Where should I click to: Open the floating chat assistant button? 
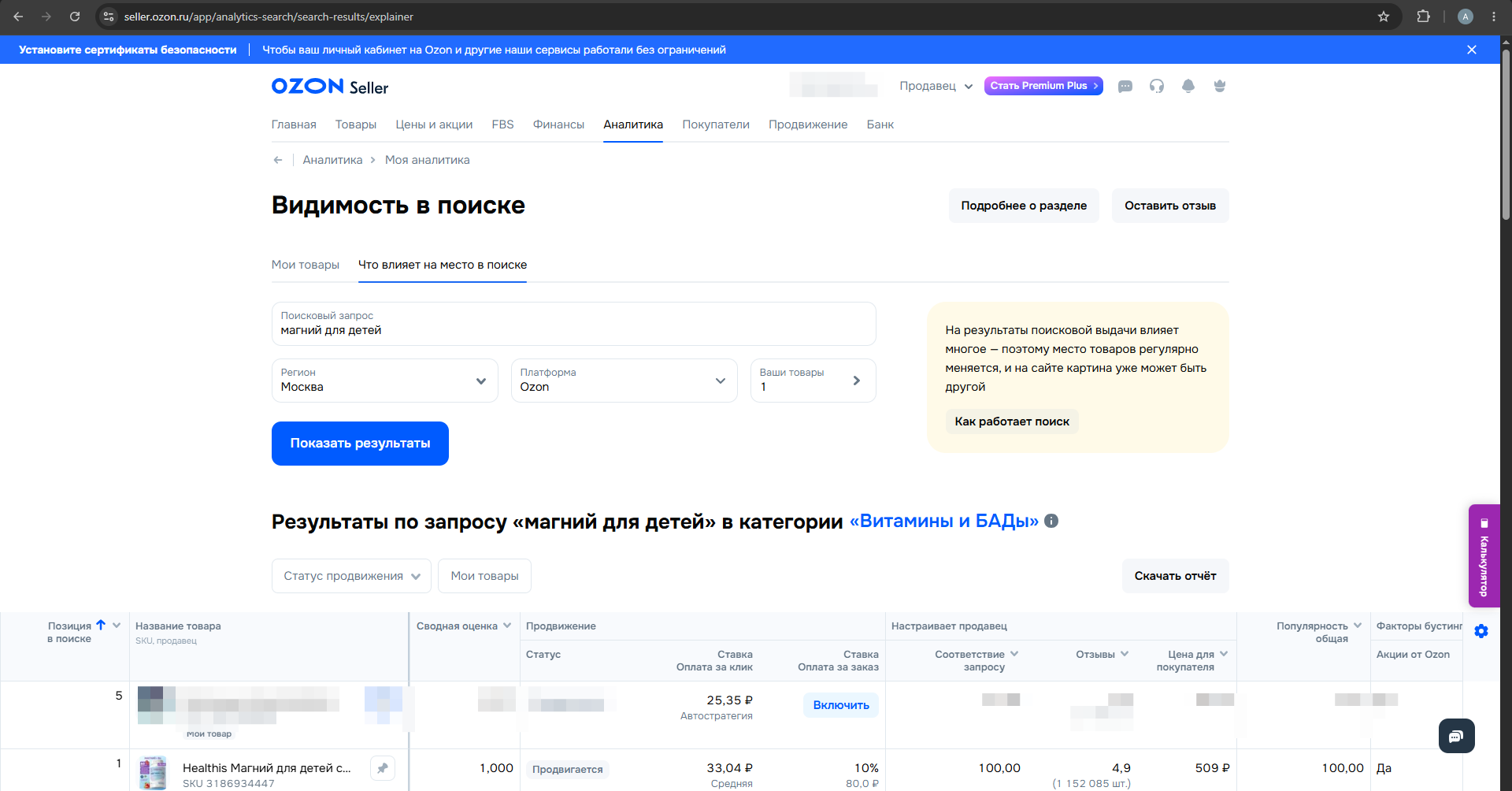pyautogui.click(x=1456, y=736)
